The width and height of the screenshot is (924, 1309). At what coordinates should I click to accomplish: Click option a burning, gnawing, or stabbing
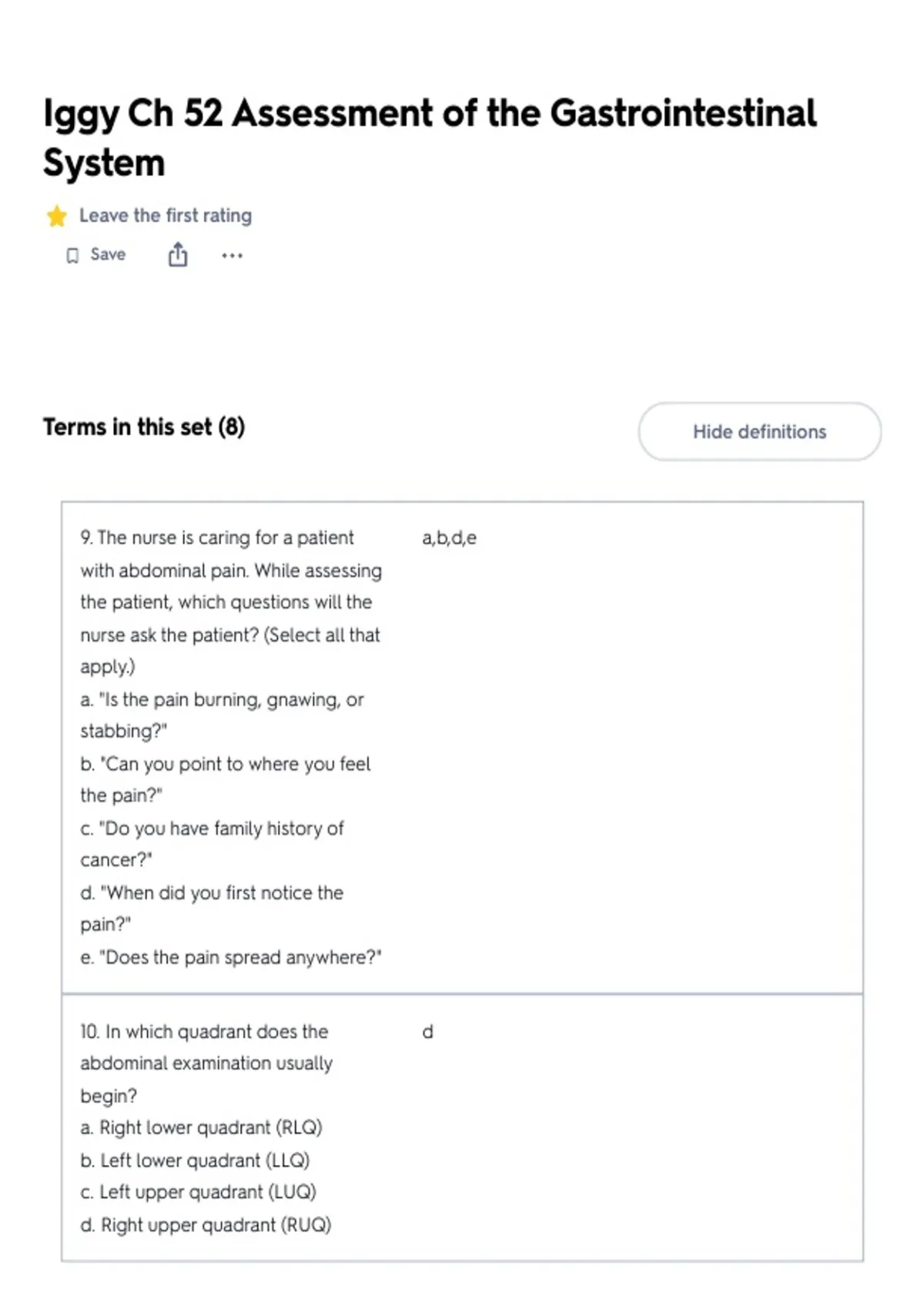(x=222, y=715)
